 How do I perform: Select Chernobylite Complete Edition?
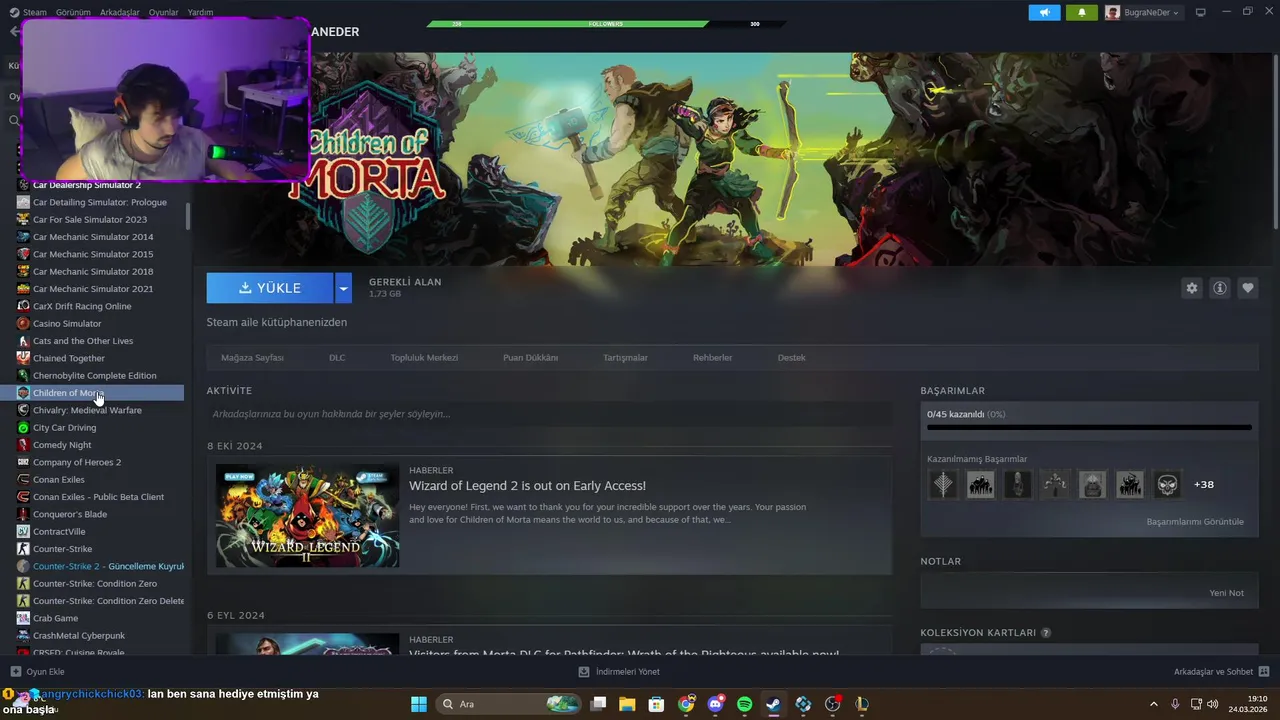pyautogui.click(x=94, y=376)
